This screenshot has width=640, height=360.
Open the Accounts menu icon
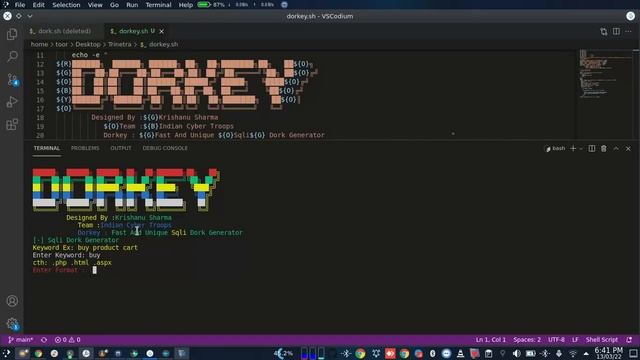click(x=12, y=301)
